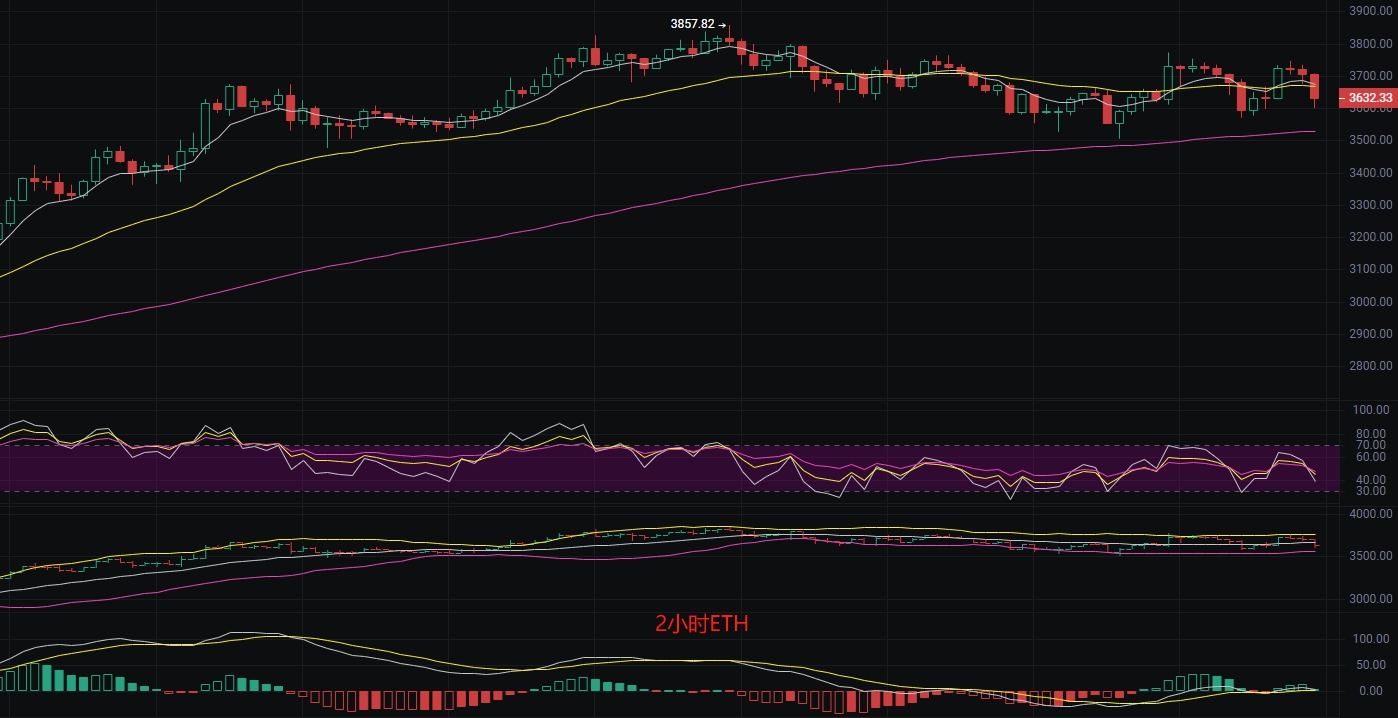The height and width of the screenshot is (718, 1398).
Task: Click the red 2小时ETH text label
Action: tap(701, 624)
